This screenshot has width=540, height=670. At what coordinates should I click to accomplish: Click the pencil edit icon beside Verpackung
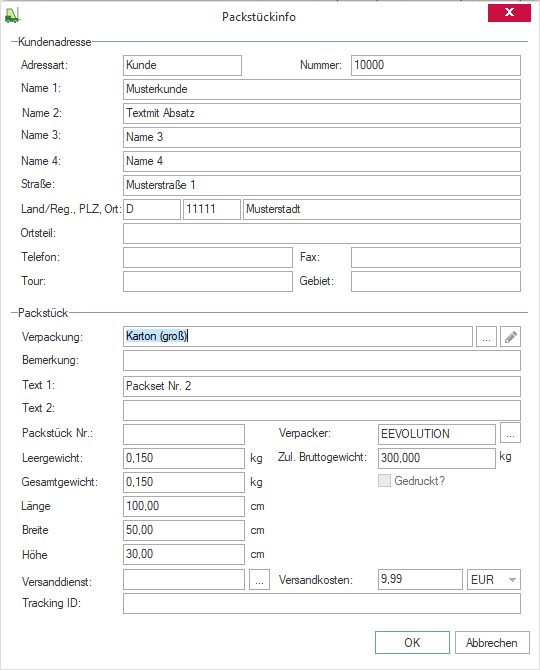point(510,337)
